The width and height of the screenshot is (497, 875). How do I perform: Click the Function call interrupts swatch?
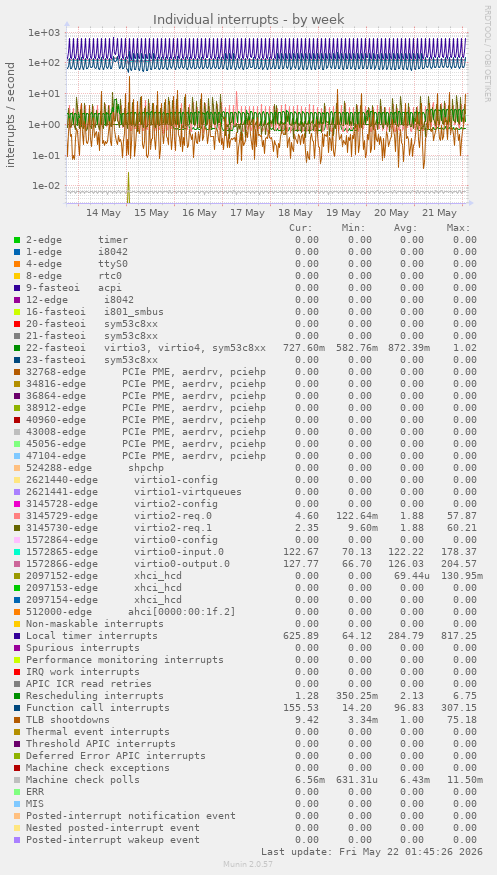(17, 708)
